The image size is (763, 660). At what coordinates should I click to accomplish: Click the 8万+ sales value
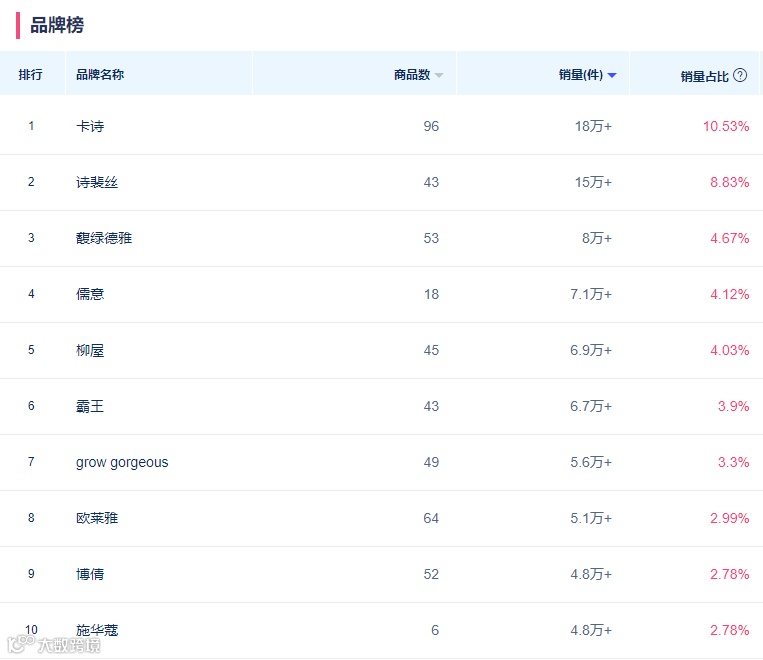(x=597, y=238)
